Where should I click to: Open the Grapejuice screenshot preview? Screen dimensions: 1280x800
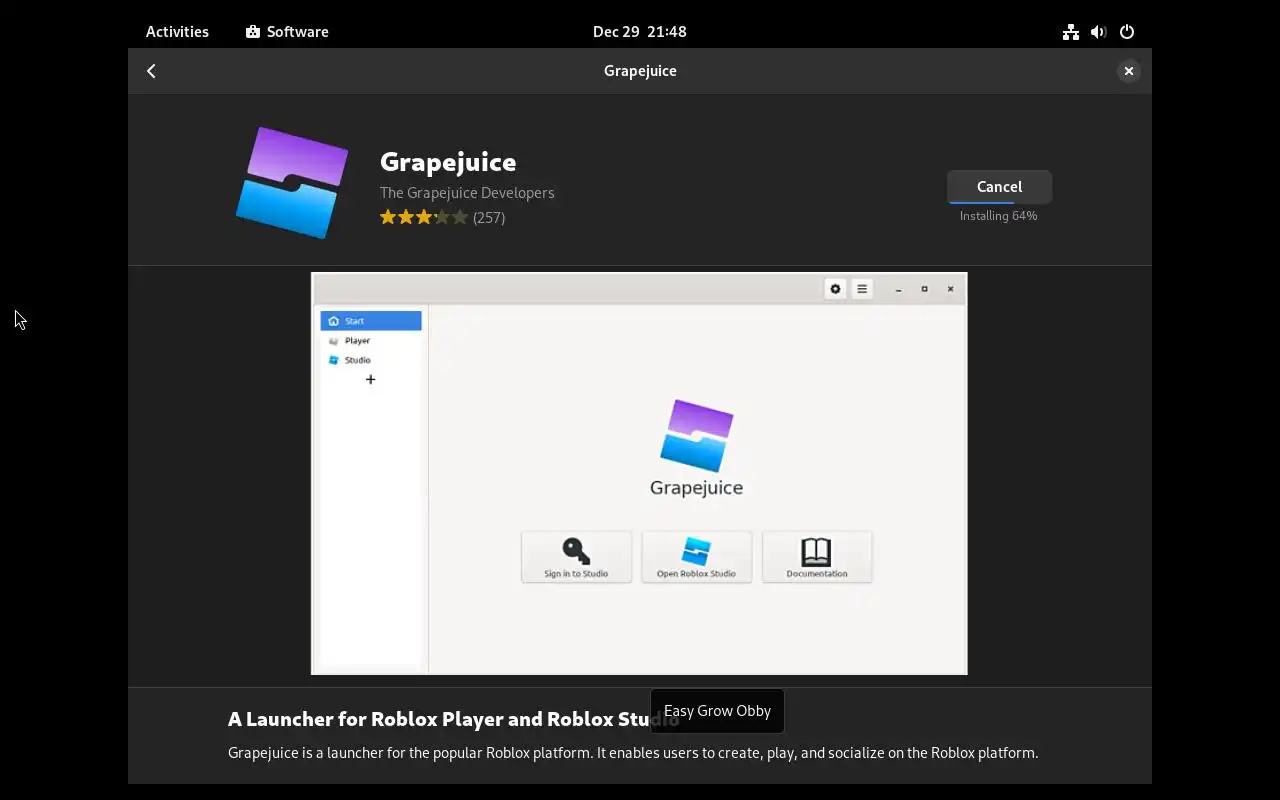(639, 474)
